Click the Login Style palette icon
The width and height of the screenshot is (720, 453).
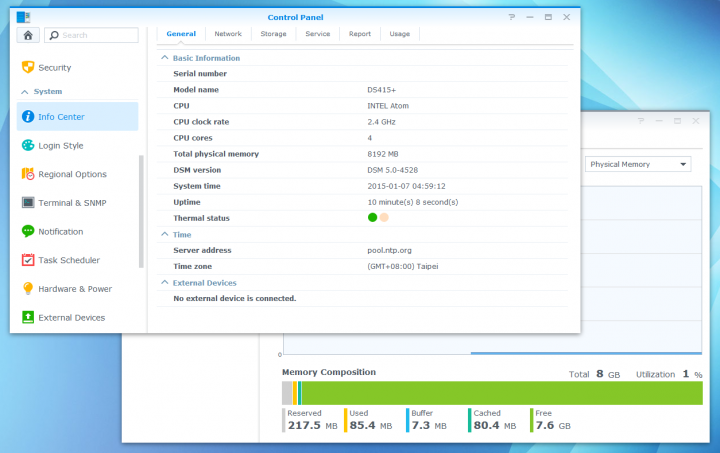click(x=28, y=145)
